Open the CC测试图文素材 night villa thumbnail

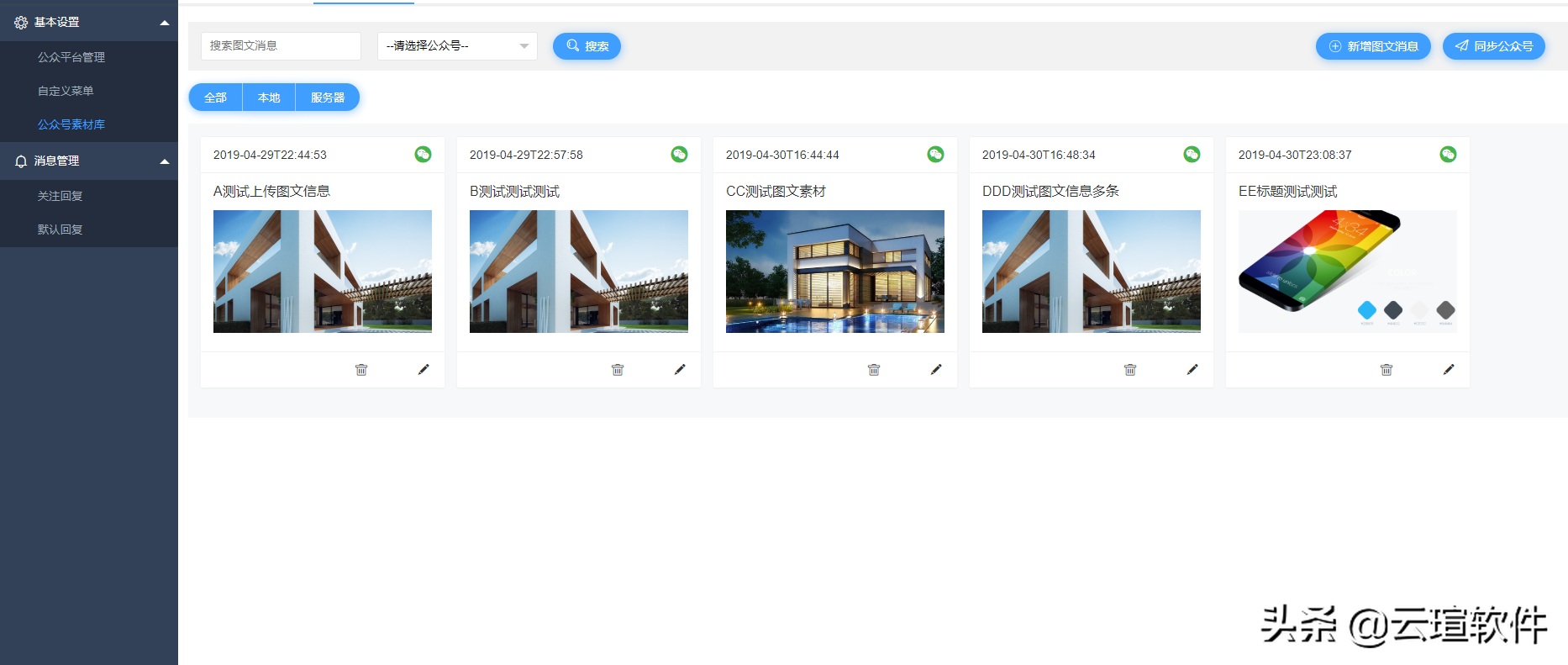point(835,272)
